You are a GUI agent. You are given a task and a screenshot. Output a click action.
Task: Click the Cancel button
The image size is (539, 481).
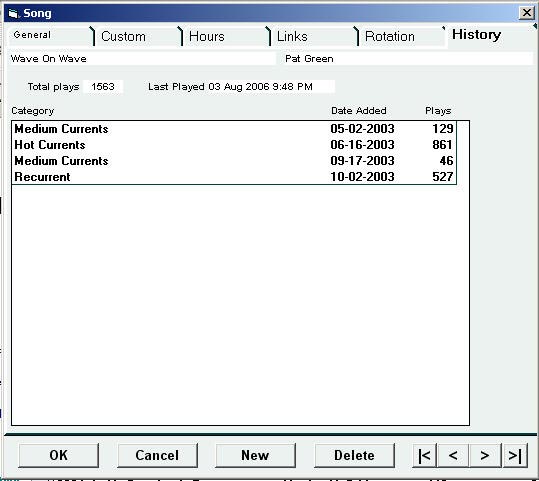[157, 455]
